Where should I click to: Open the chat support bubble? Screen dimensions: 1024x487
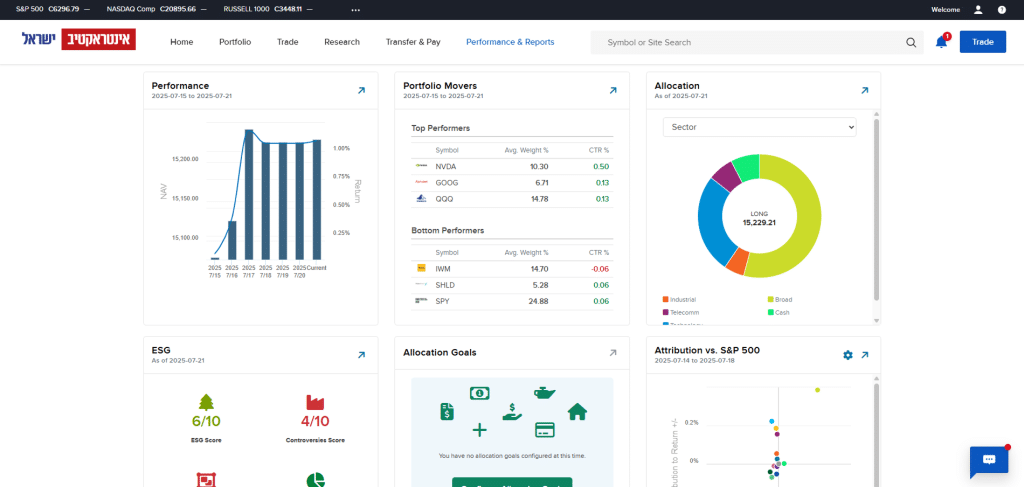tap(988, 460)
